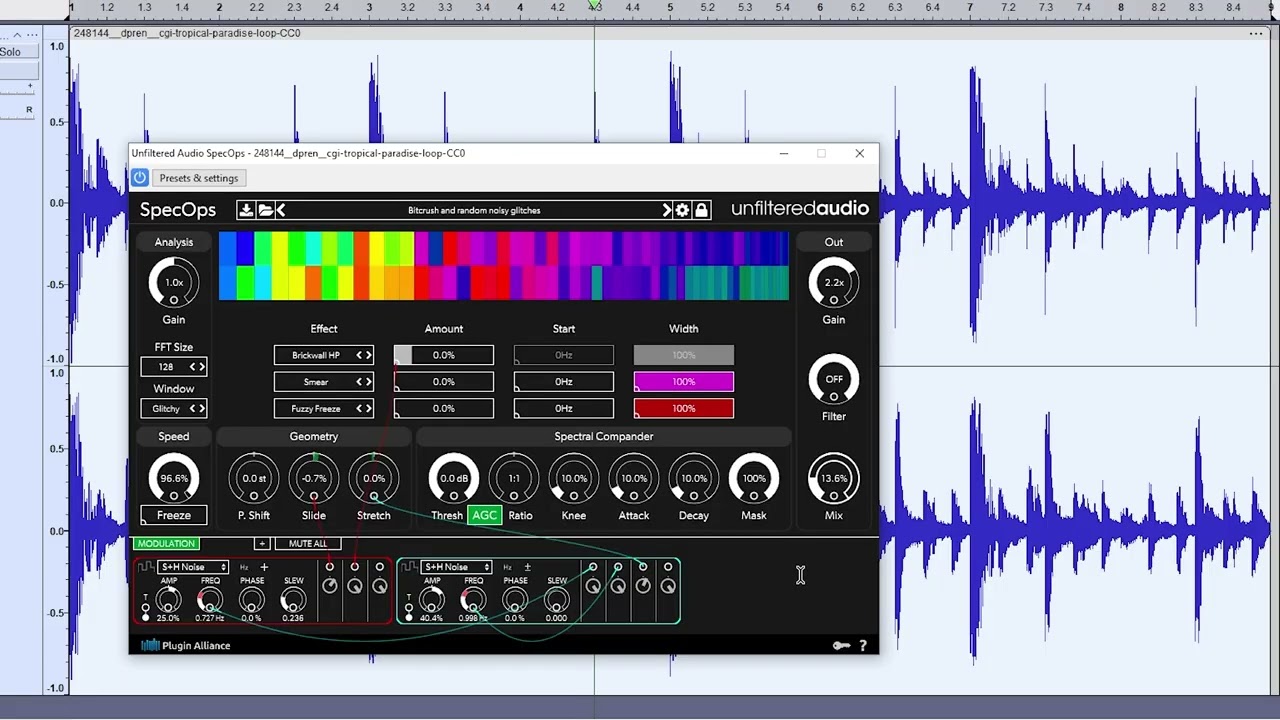Open the Presets & settings menu
This screenshot has width=1280, height=720.
[x=198, y=178]
